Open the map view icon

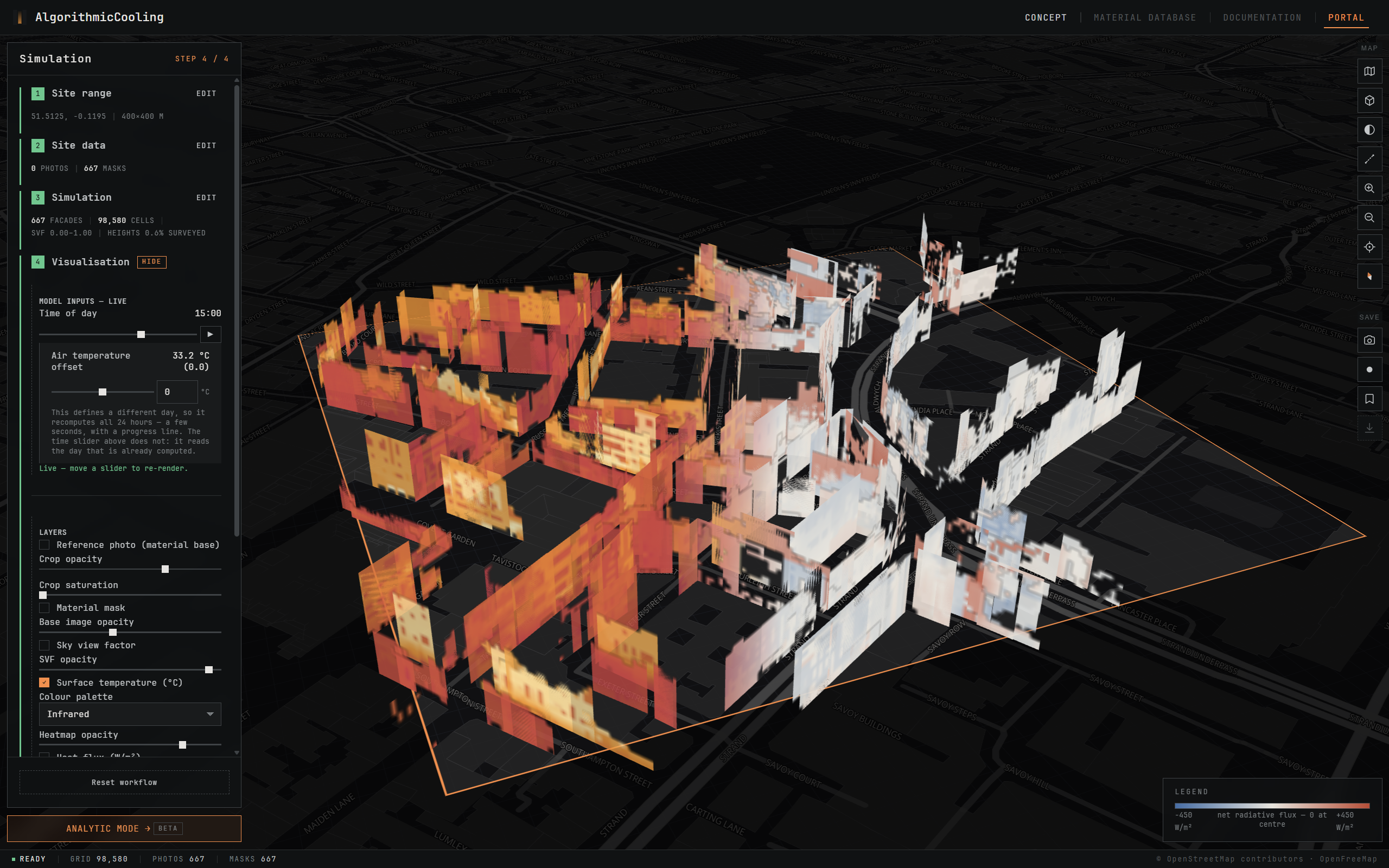pyautogui.click(x=1369, y=72)
